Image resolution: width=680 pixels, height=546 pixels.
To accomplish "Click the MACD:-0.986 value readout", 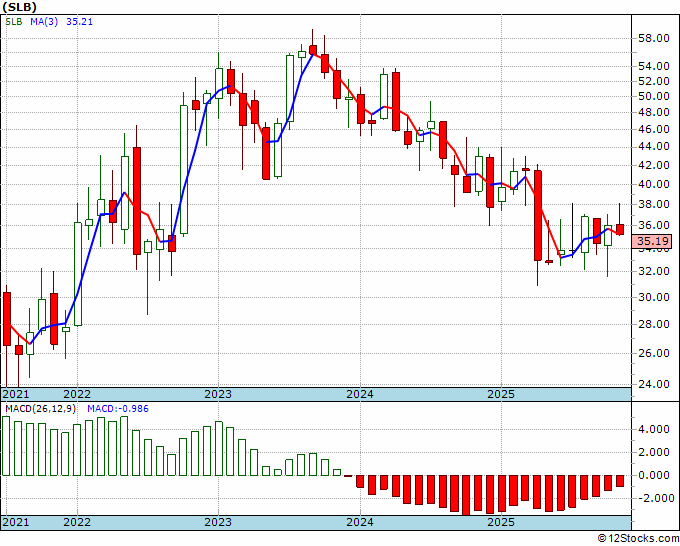I will [x=118, y=409].
